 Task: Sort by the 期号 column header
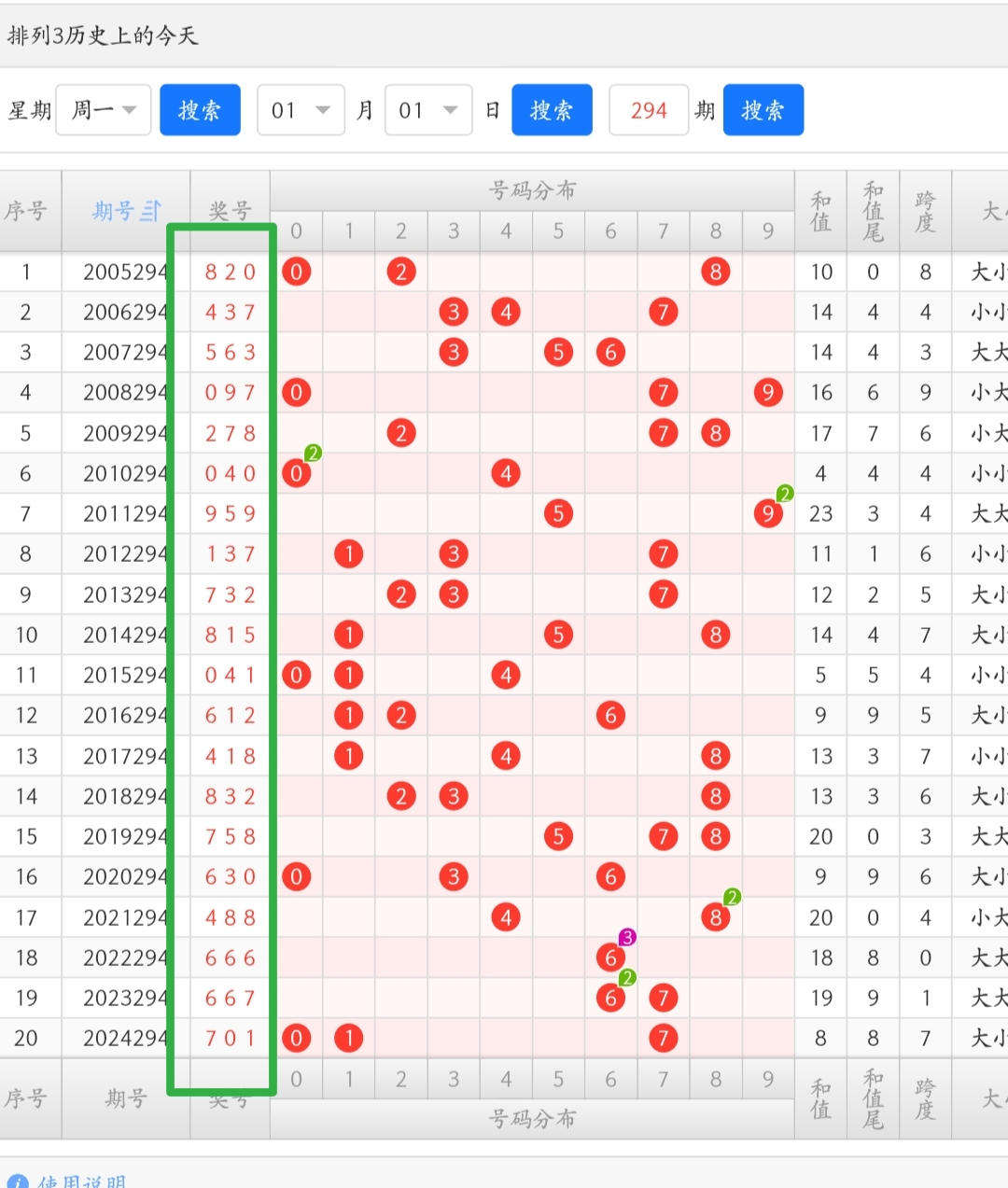[126, 211]
